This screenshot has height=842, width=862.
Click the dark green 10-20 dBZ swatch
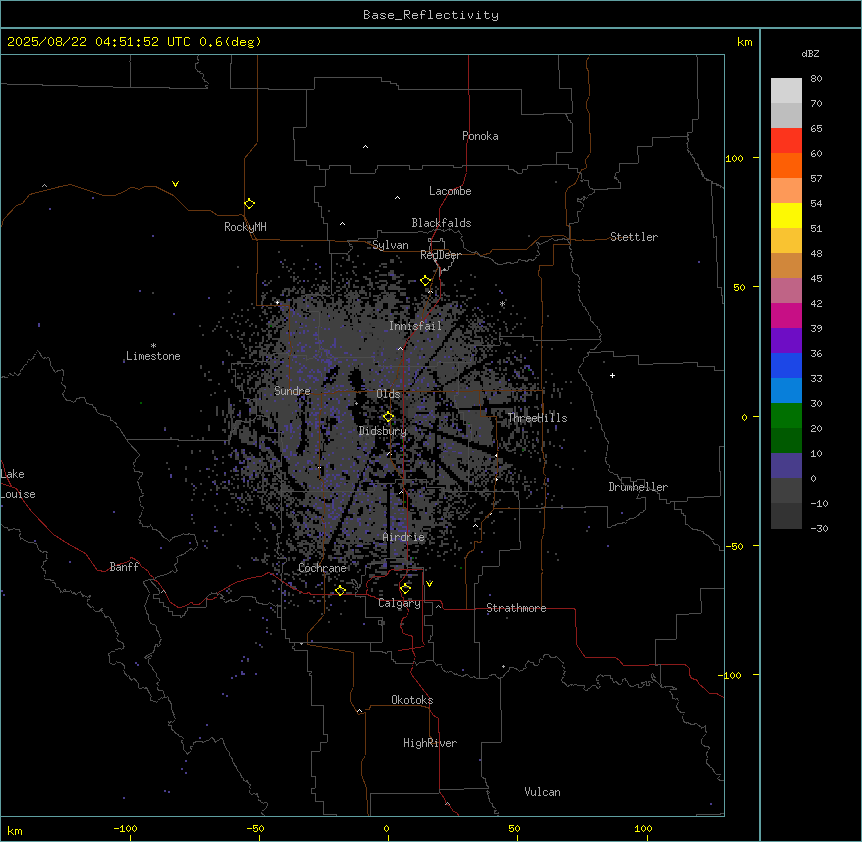click(786, 441)
